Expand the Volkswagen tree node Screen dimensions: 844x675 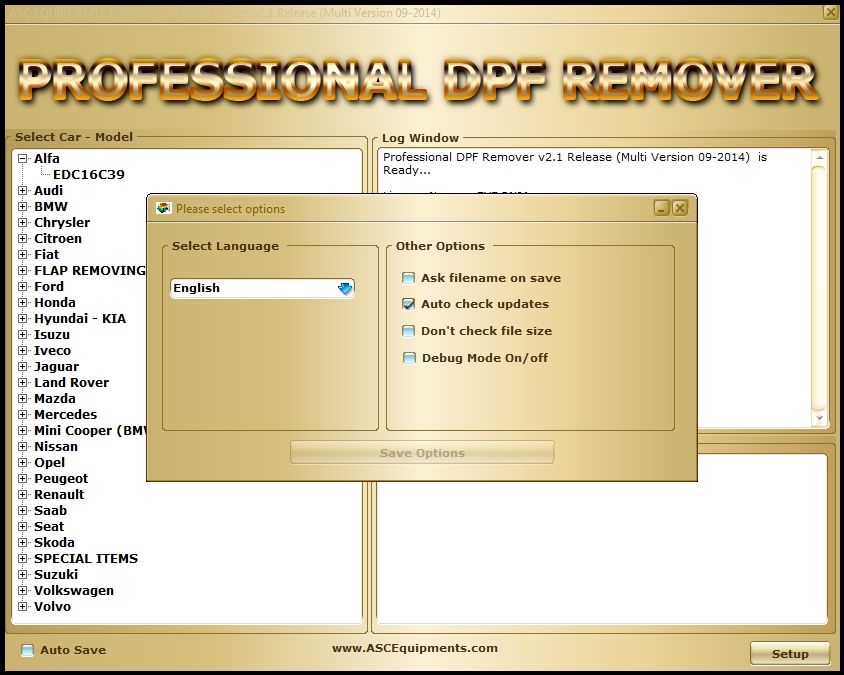[22, 590]
